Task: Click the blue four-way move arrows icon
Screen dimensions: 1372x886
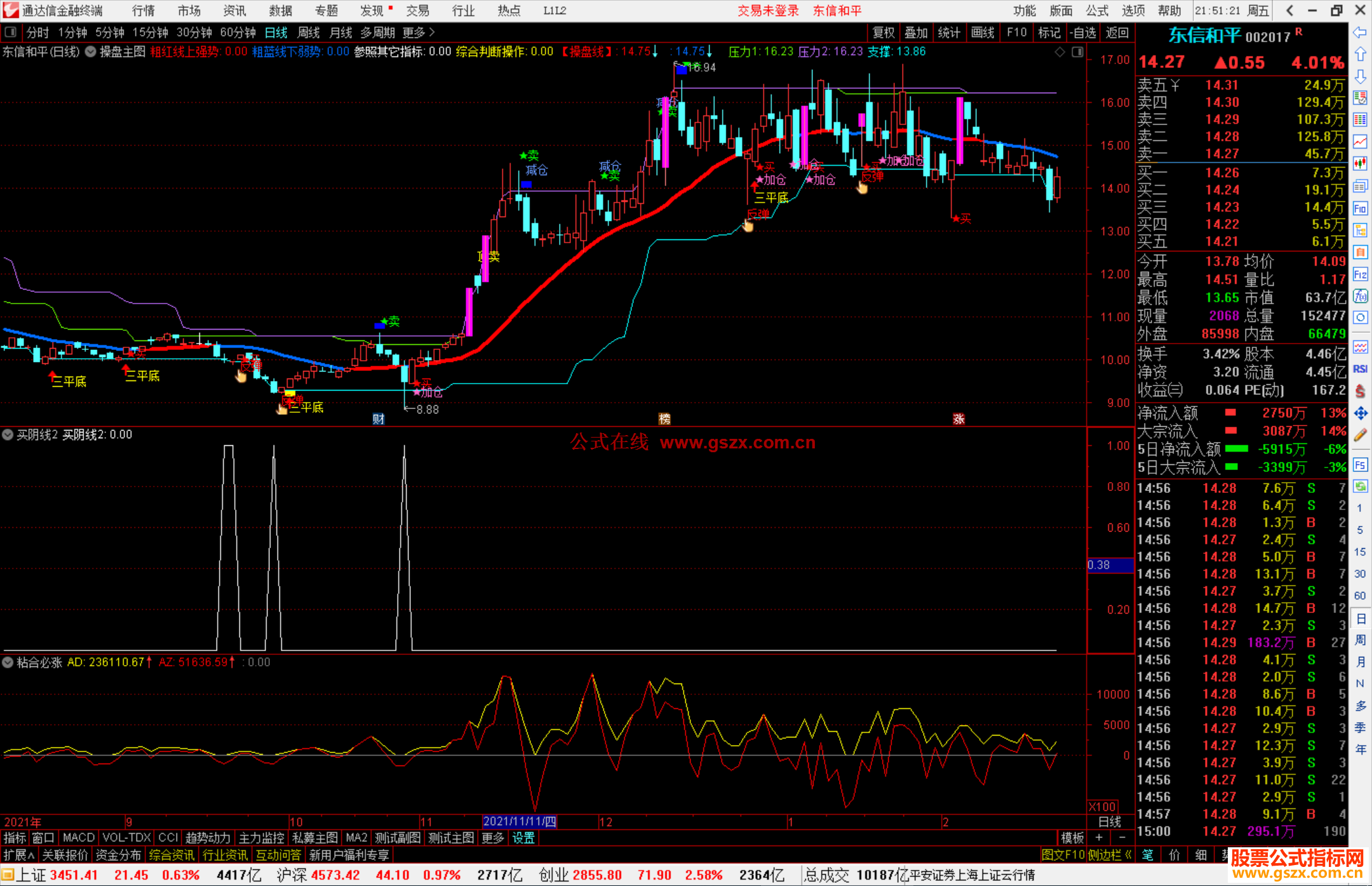Action: click(x=1360, y=413)
